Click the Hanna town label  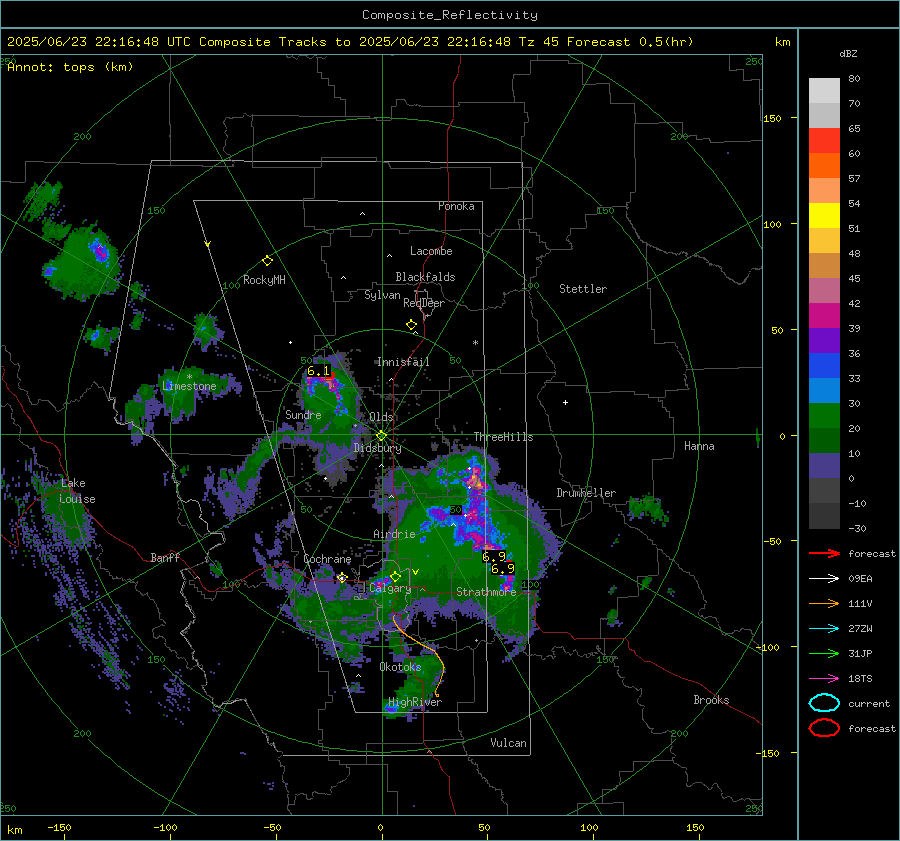pos(699,446)
